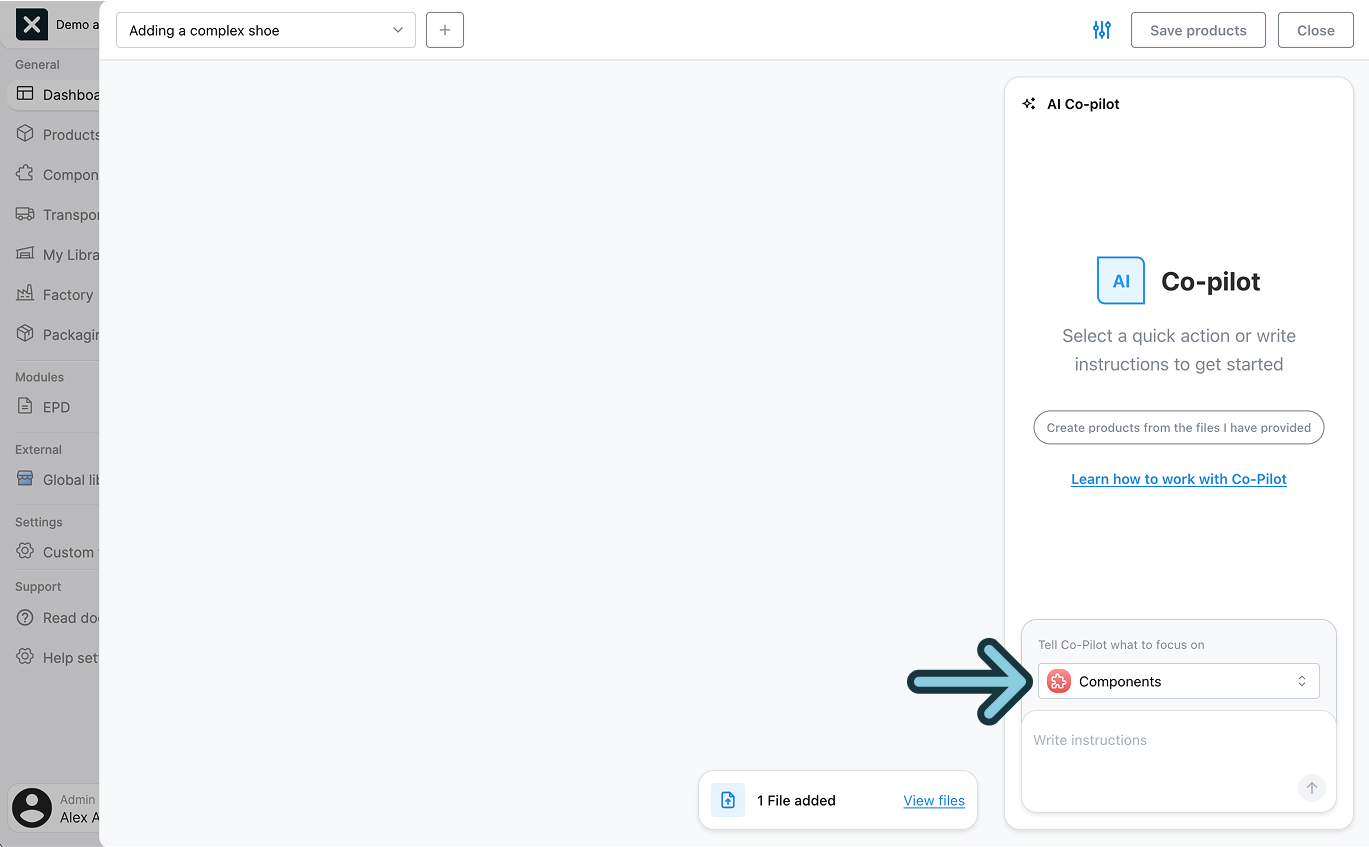Open the Components section in sidebar
The width and height of the screenshot is (1369, 847).
click(23, 174)
